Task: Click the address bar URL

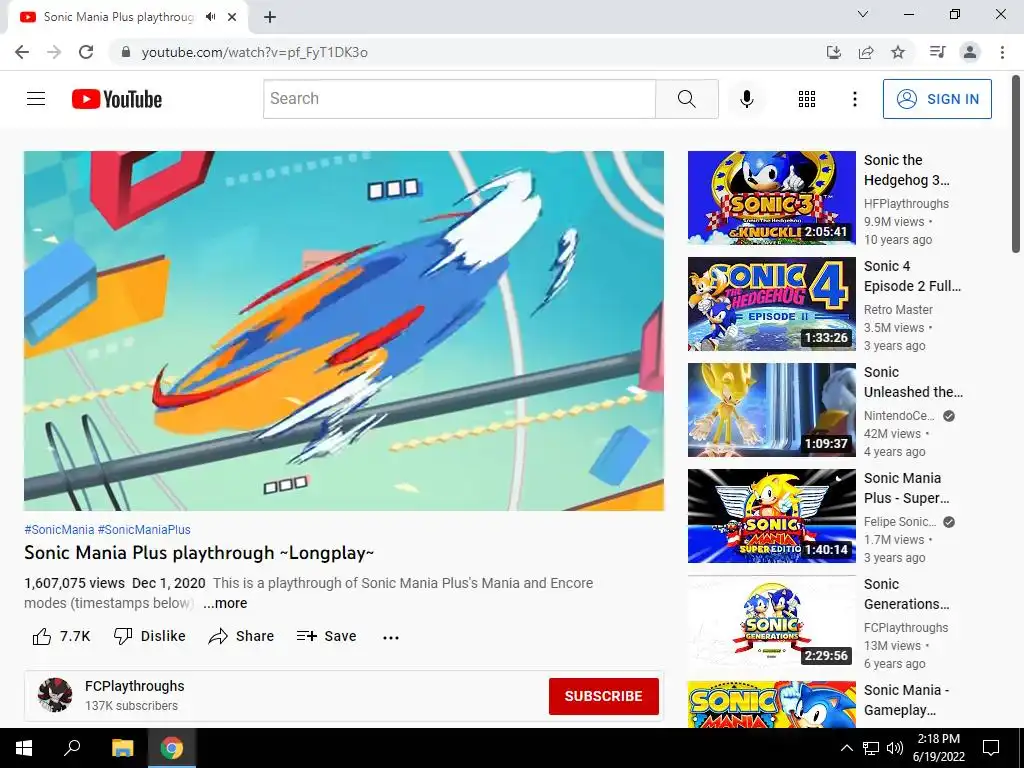Action: [x=255, y=52]
